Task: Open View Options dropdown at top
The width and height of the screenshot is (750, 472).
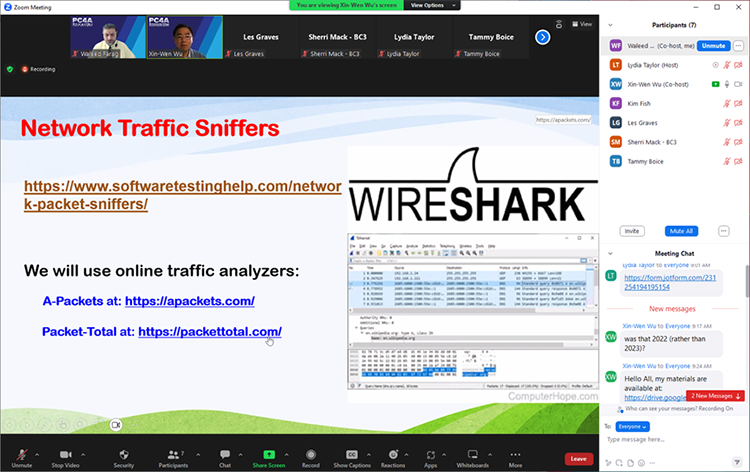Action: 432,5
